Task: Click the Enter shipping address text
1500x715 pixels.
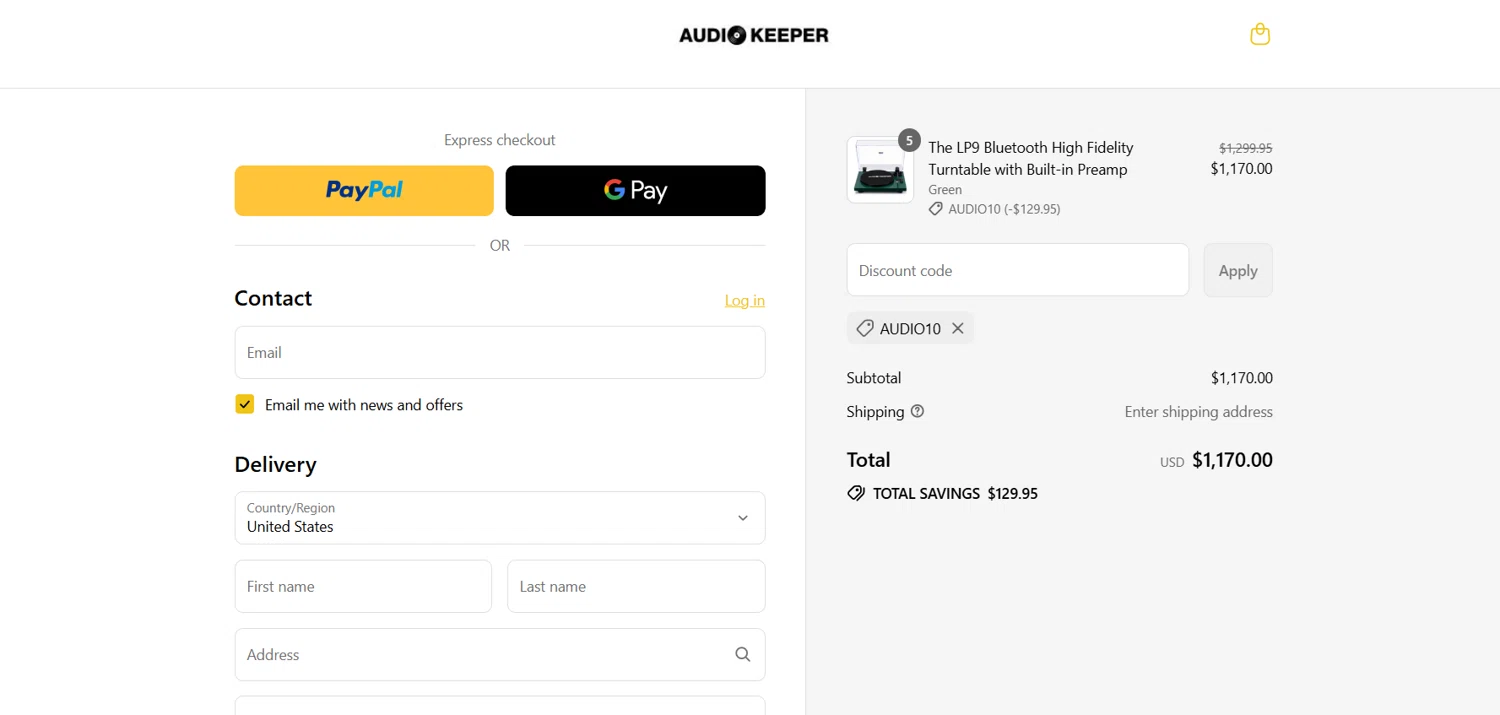Action: [x=1199, y=411]
